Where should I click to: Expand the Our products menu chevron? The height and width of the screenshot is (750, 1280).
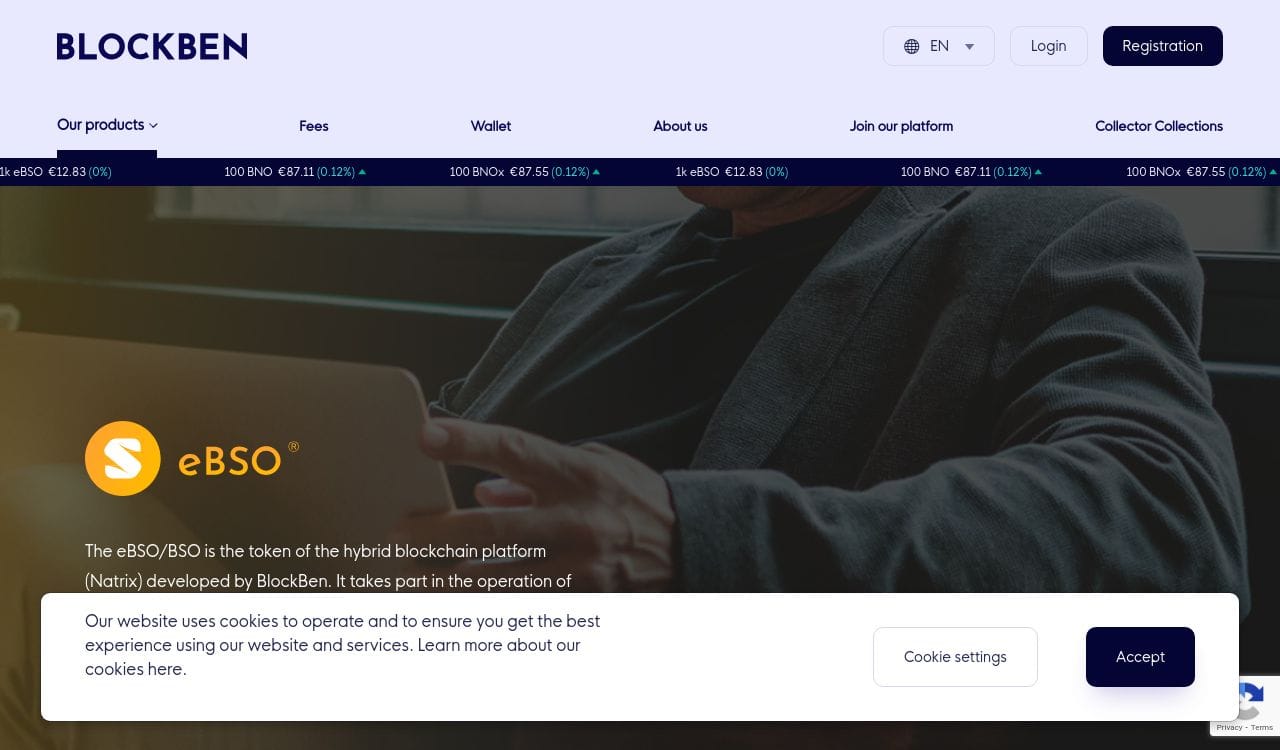[x=153, y=126]
